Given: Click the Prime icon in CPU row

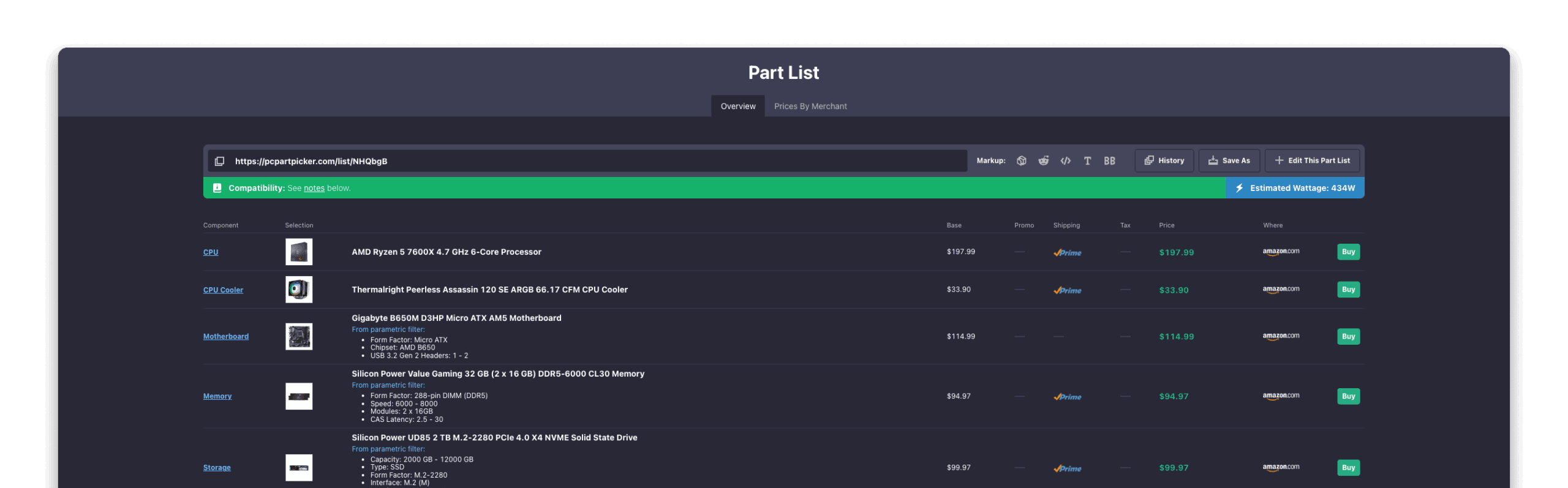Looking at the screenshot, I should click(1067, 253).
